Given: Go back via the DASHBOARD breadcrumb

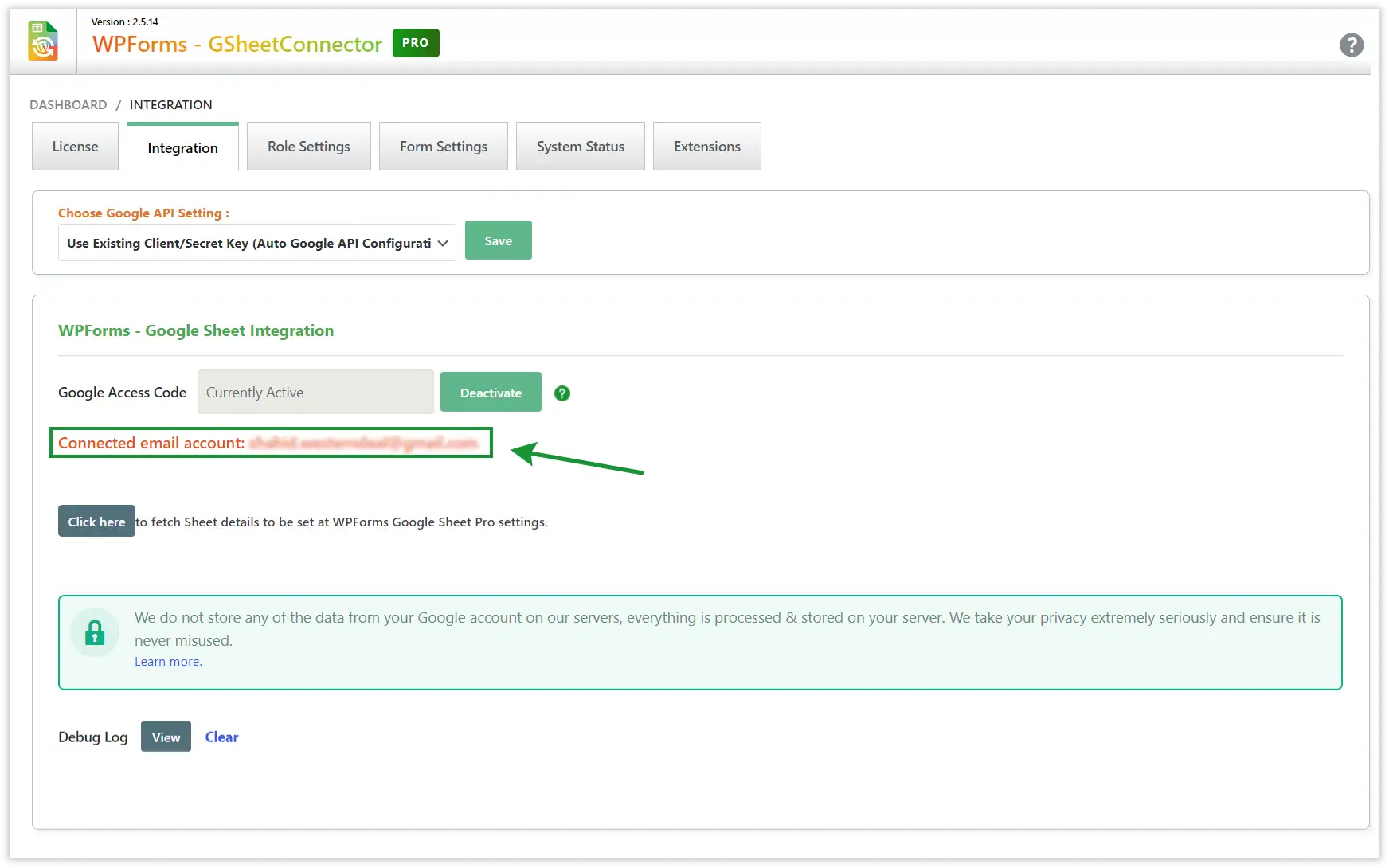Looking at the screenshot, I should pyautogui.click(x=68, y=104).
